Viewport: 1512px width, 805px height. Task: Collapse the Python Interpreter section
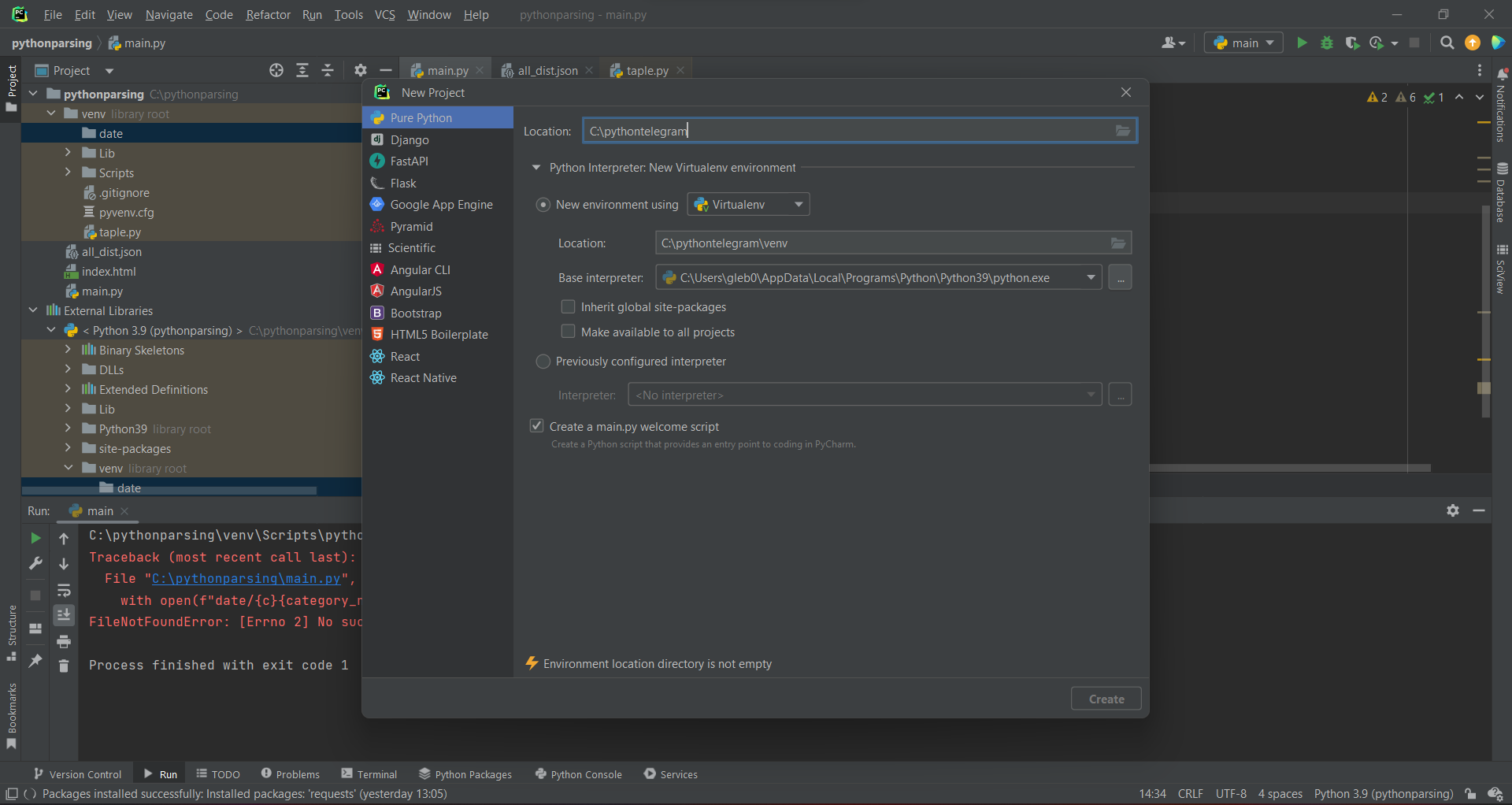tap(536, 168)
